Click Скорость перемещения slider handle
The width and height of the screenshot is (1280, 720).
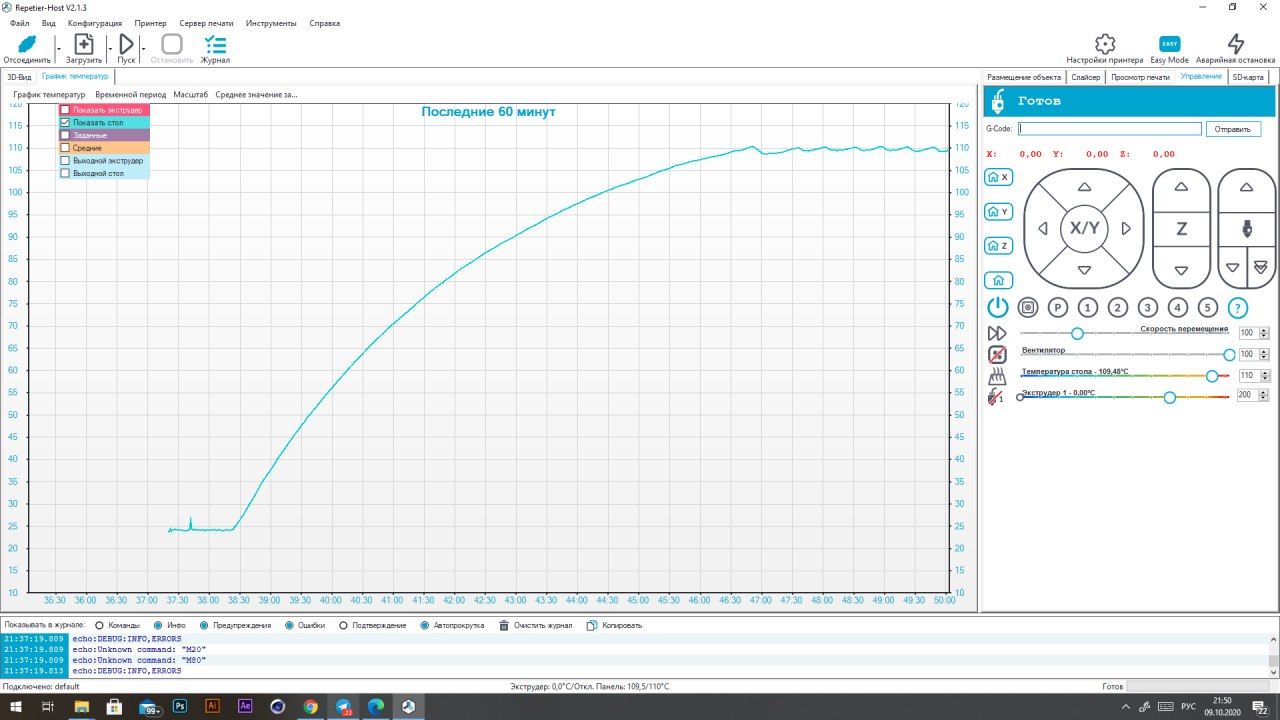click(x=1077, y=333)
